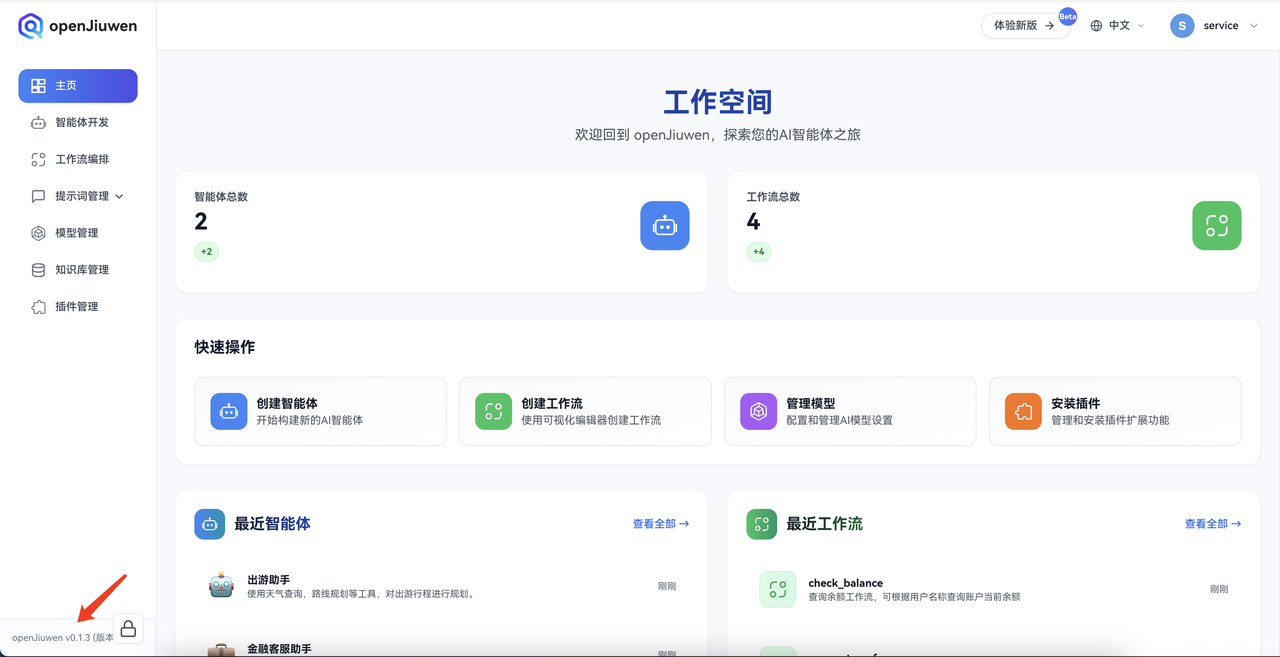Open the 中文 language dropdown
The height and width of the screenshot is (657, 1280).
click(x=1118, y=26)
